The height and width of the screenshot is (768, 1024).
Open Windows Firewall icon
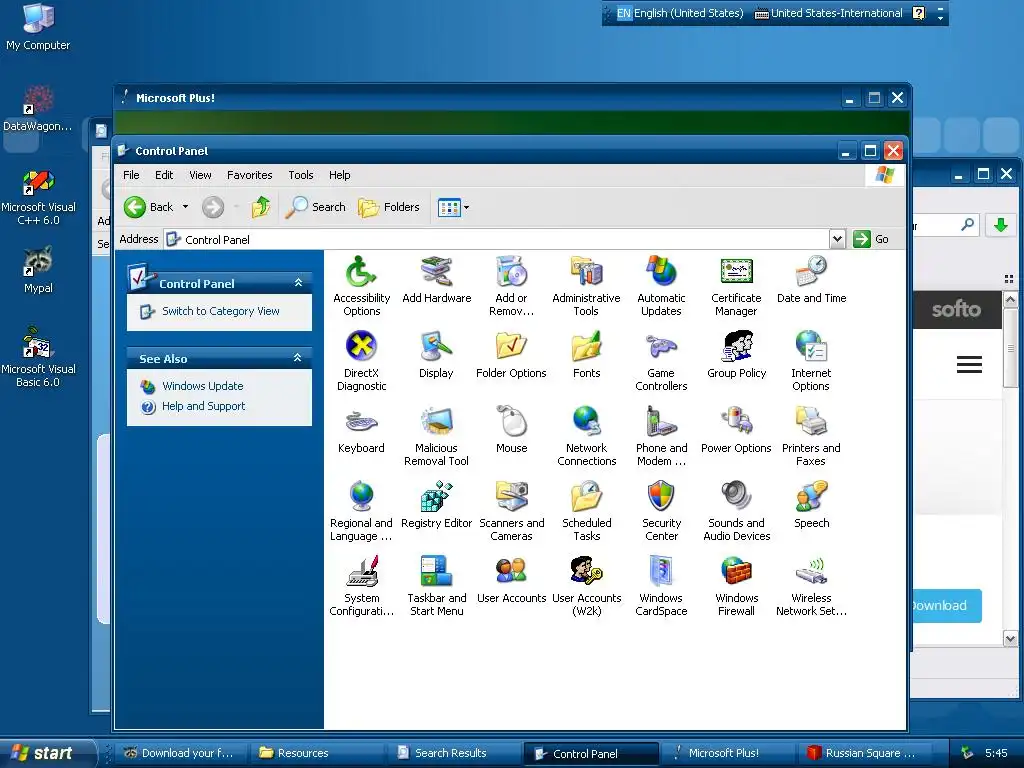tap(736, 573)
